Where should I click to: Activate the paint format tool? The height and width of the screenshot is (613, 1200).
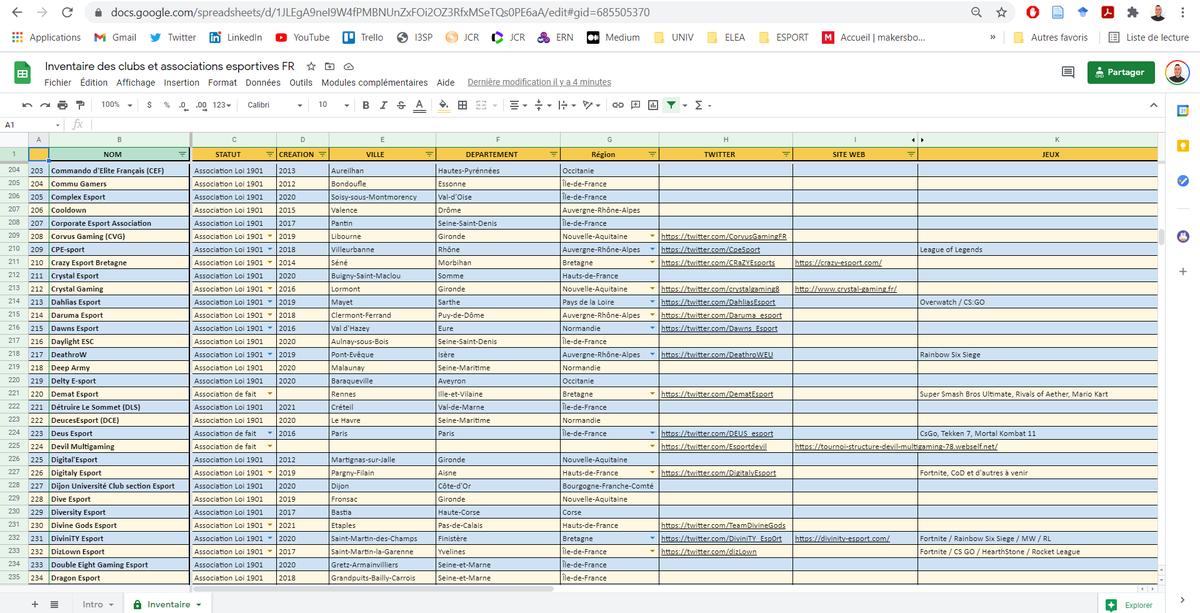click(x=79, y=105)
